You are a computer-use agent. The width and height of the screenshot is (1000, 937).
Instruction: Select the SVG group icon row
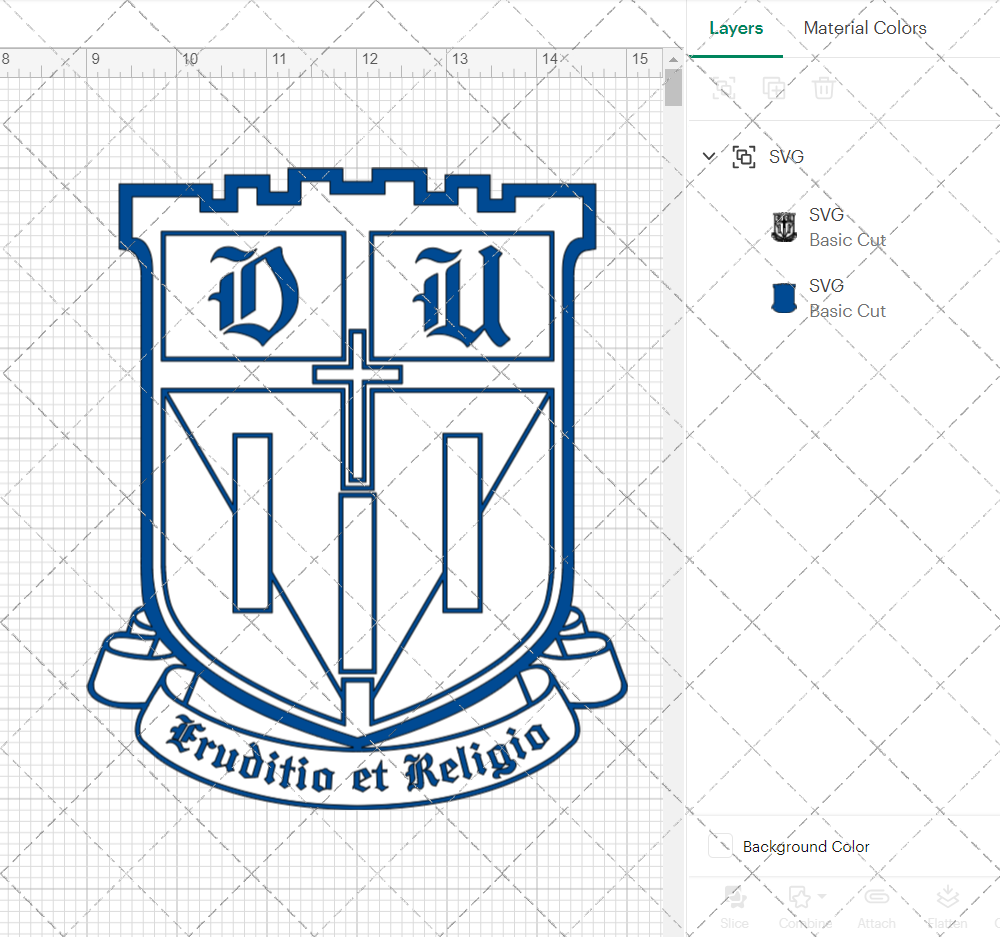744,156
